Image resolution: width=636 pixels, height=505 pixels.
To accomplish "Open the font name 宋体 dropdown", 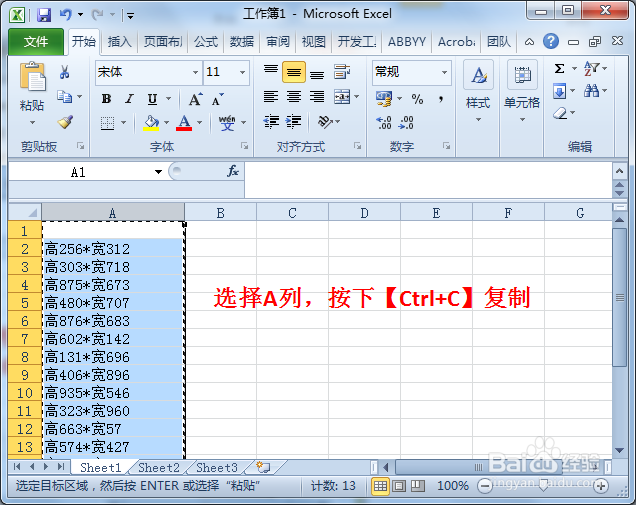I will pos(196,72).
